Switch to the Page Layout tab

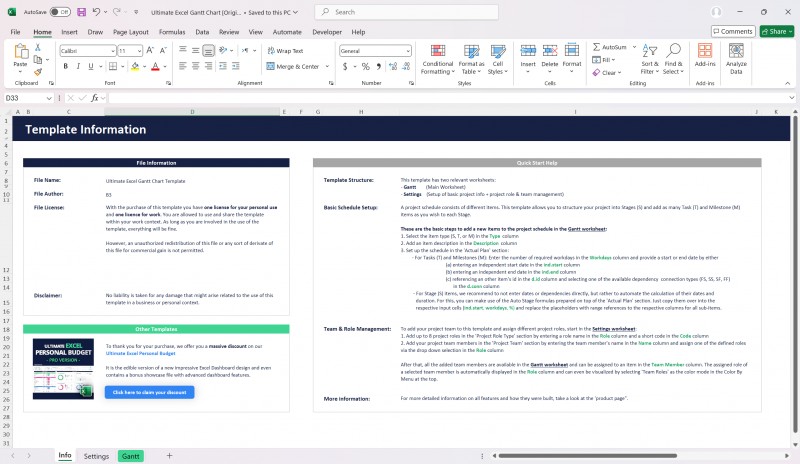(131, 32)
